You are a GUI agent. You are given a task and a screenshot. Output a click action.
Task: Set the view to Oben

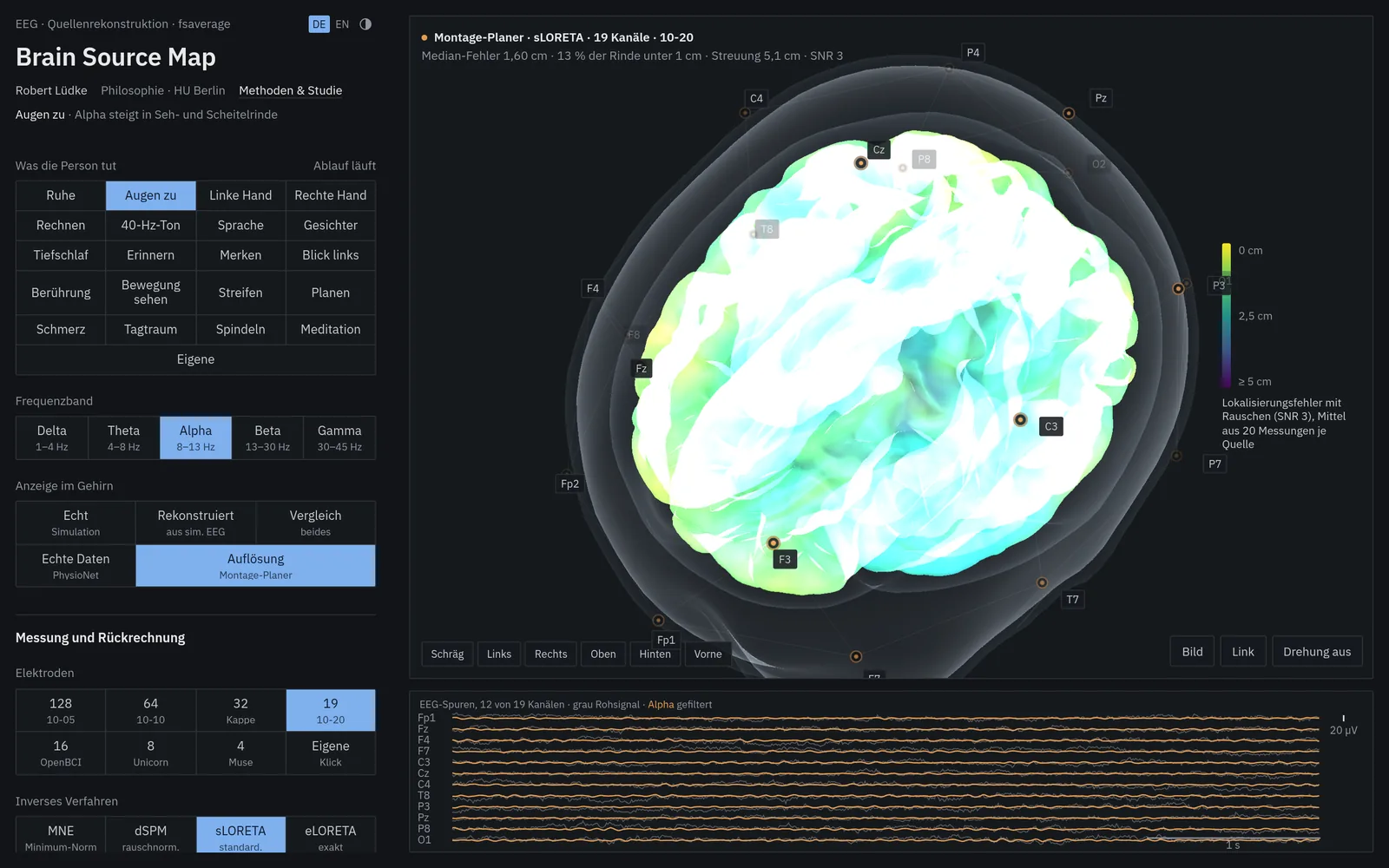pos(603,654)
